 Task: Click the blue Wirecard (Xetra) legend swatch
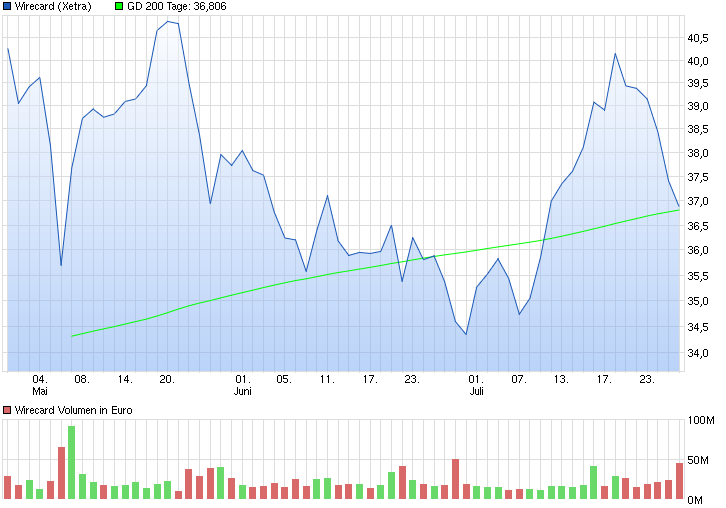click(x=7, y=6)
